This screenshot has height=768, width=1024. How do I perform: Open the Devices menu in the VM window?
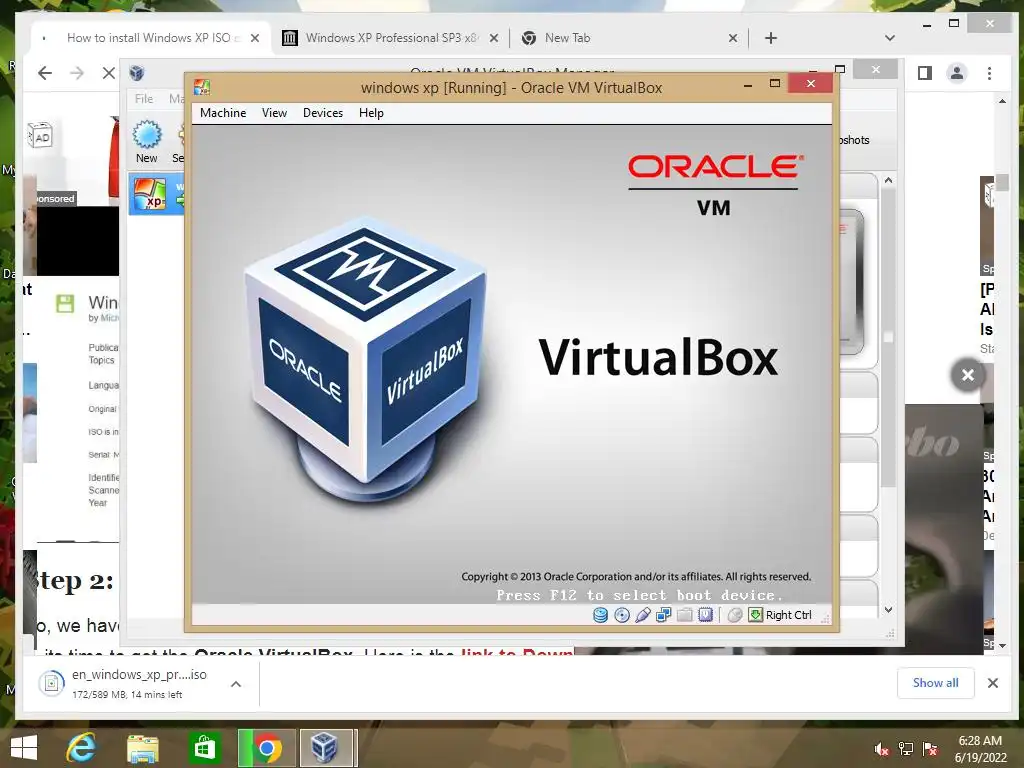323,113
